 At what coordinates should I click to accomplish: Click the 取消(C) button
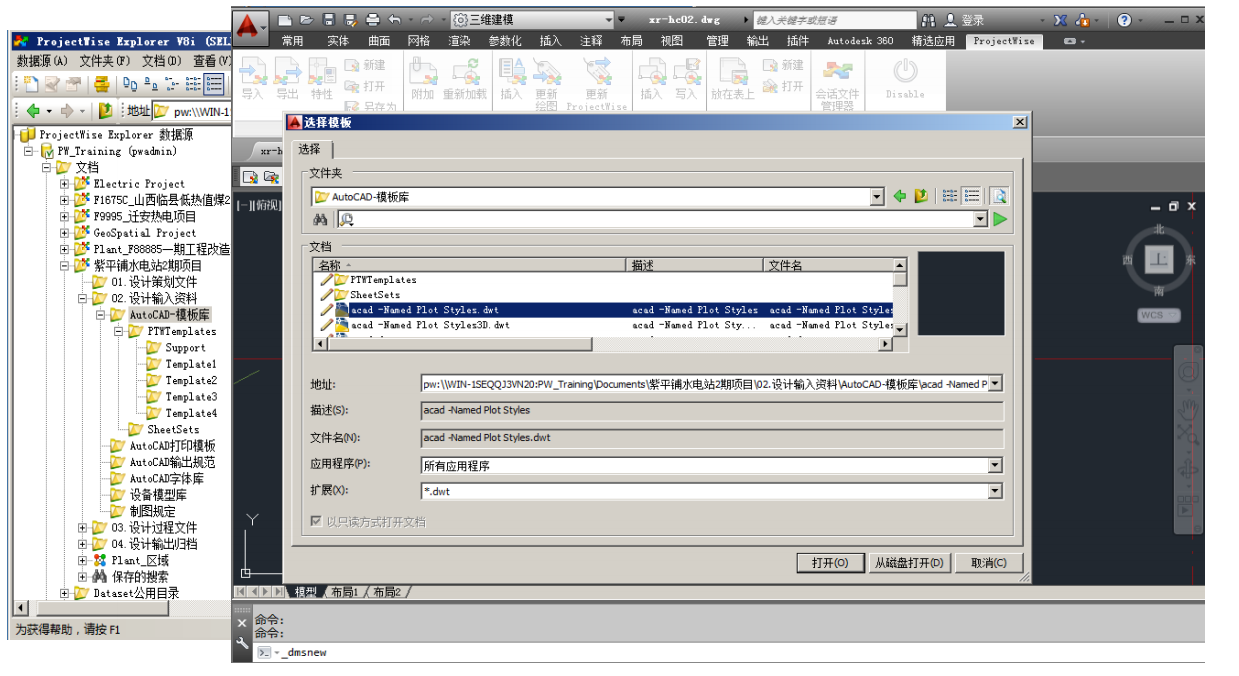click(x=988, y=563)
